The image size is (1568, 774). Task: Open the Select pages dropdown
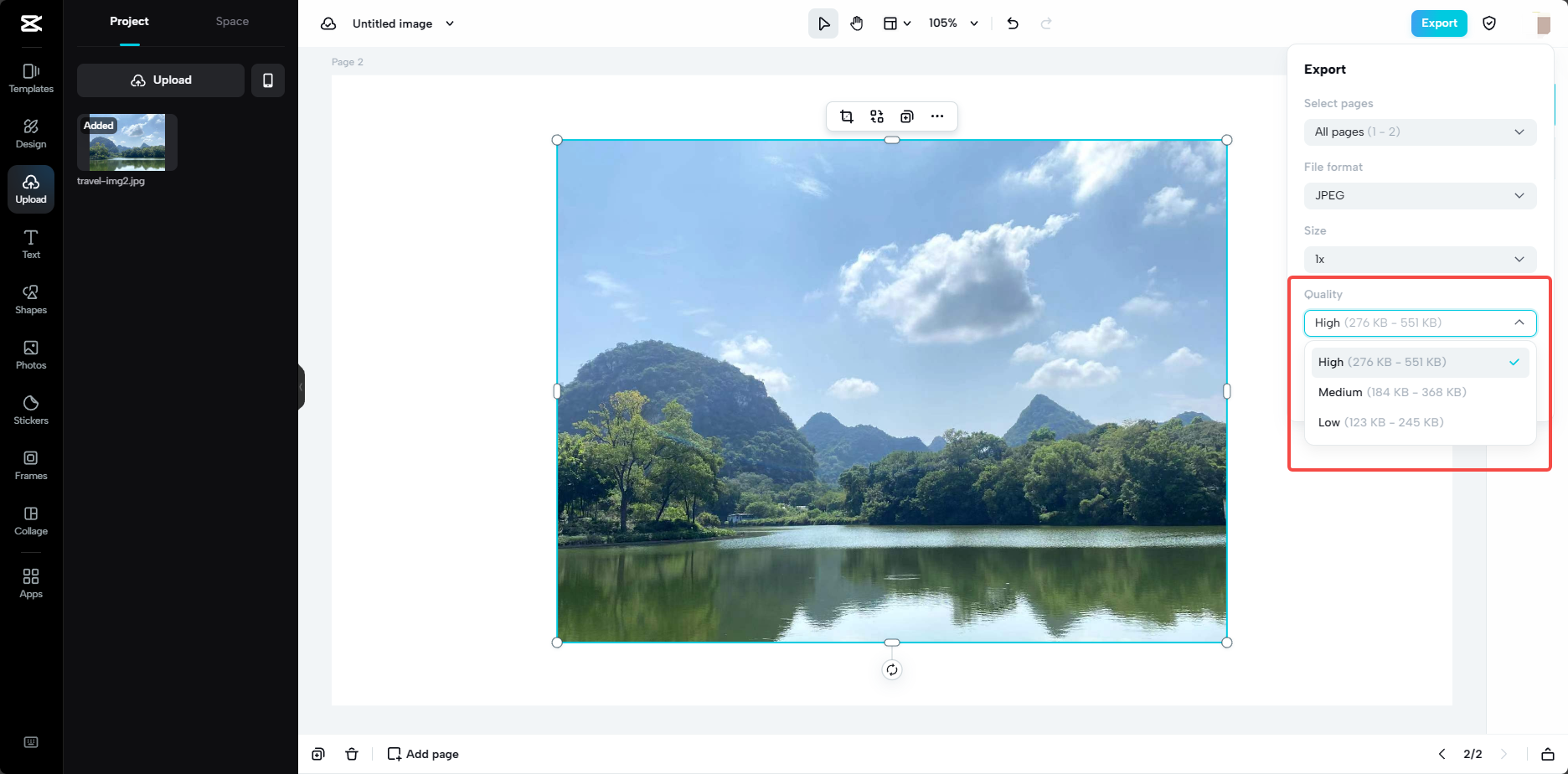point(1420,132)
